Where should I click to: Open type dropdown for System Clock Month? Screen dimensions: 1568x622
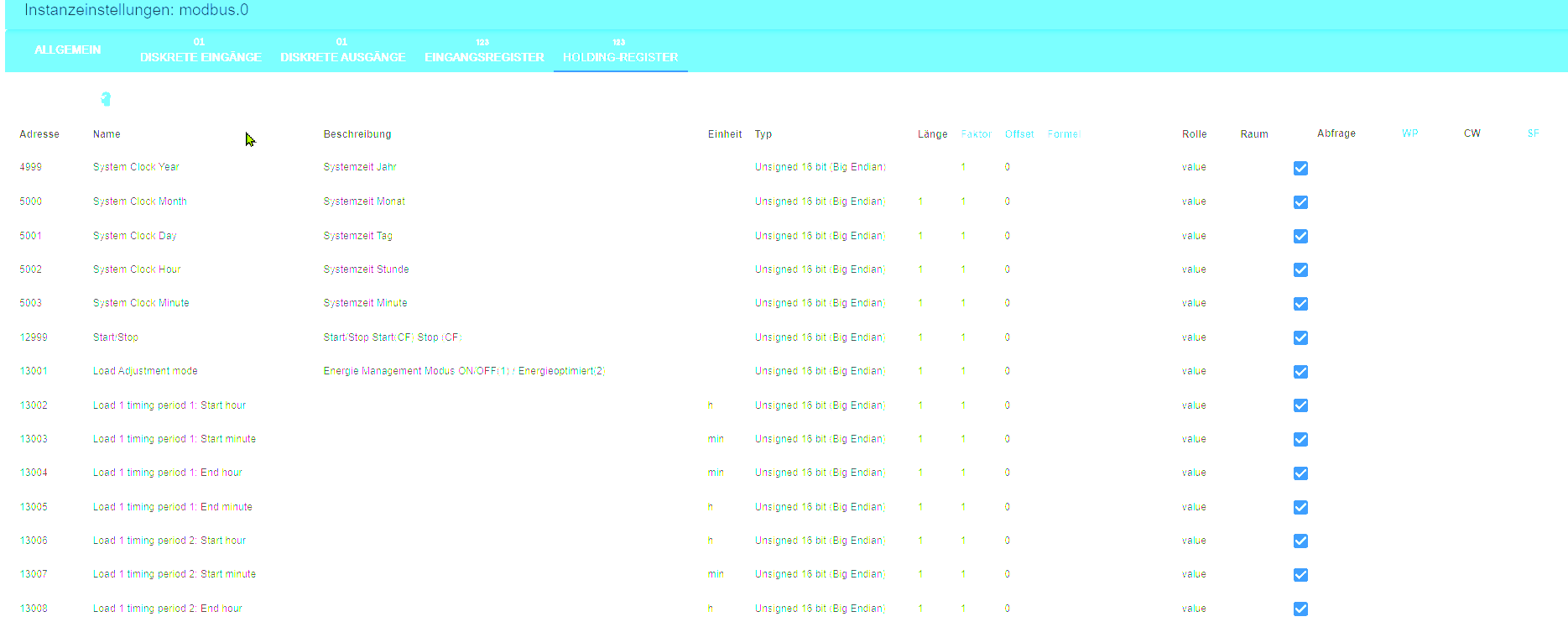click(820, 201)
